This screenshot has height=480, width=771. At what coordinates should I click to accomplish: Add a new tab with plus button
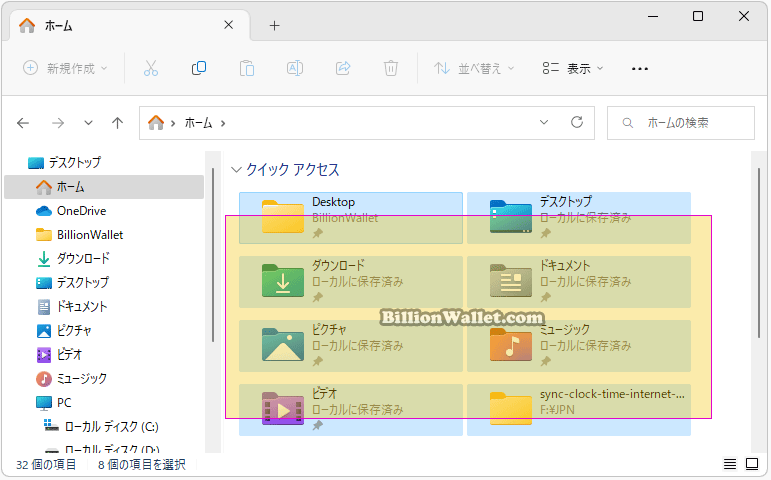[x=274, y=26]
